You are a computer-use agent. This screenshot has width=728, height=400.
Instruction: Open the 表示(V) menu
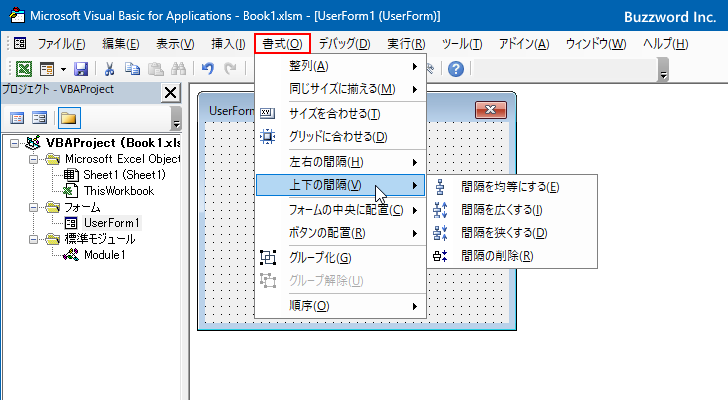(x=175, y=44)
